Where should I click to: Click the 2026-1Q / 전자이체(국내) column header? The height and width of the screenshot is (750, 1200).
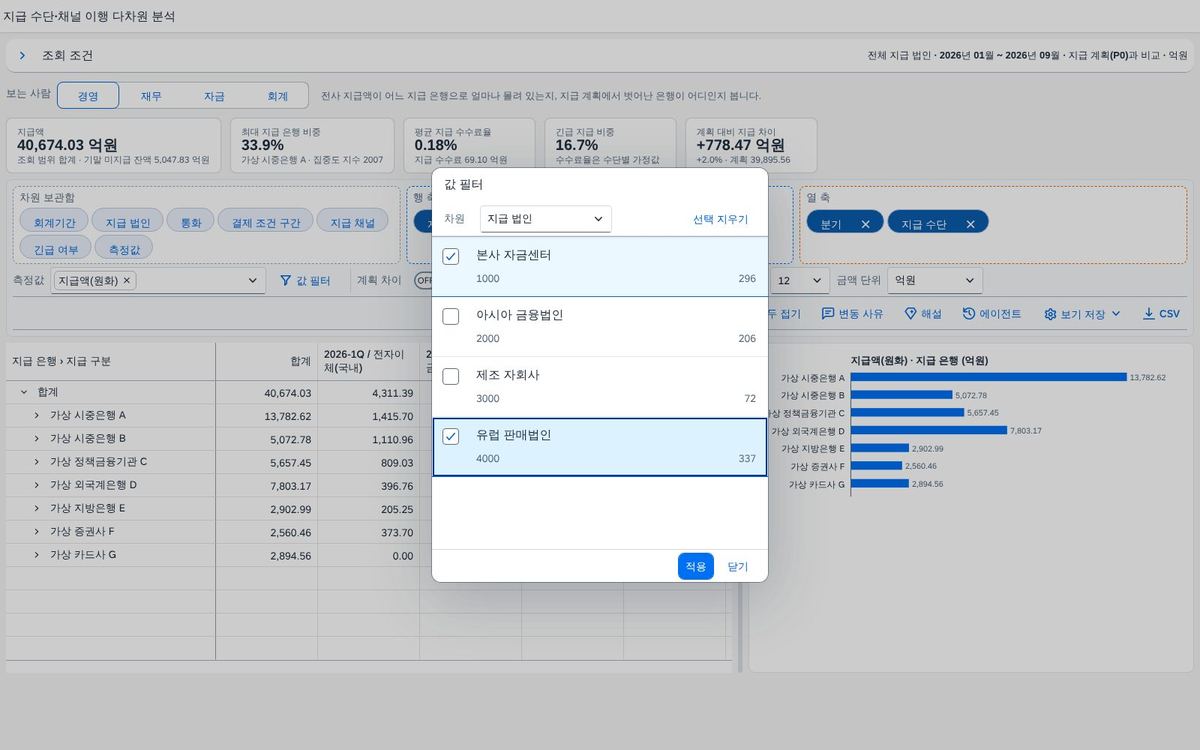click(369, 361)
